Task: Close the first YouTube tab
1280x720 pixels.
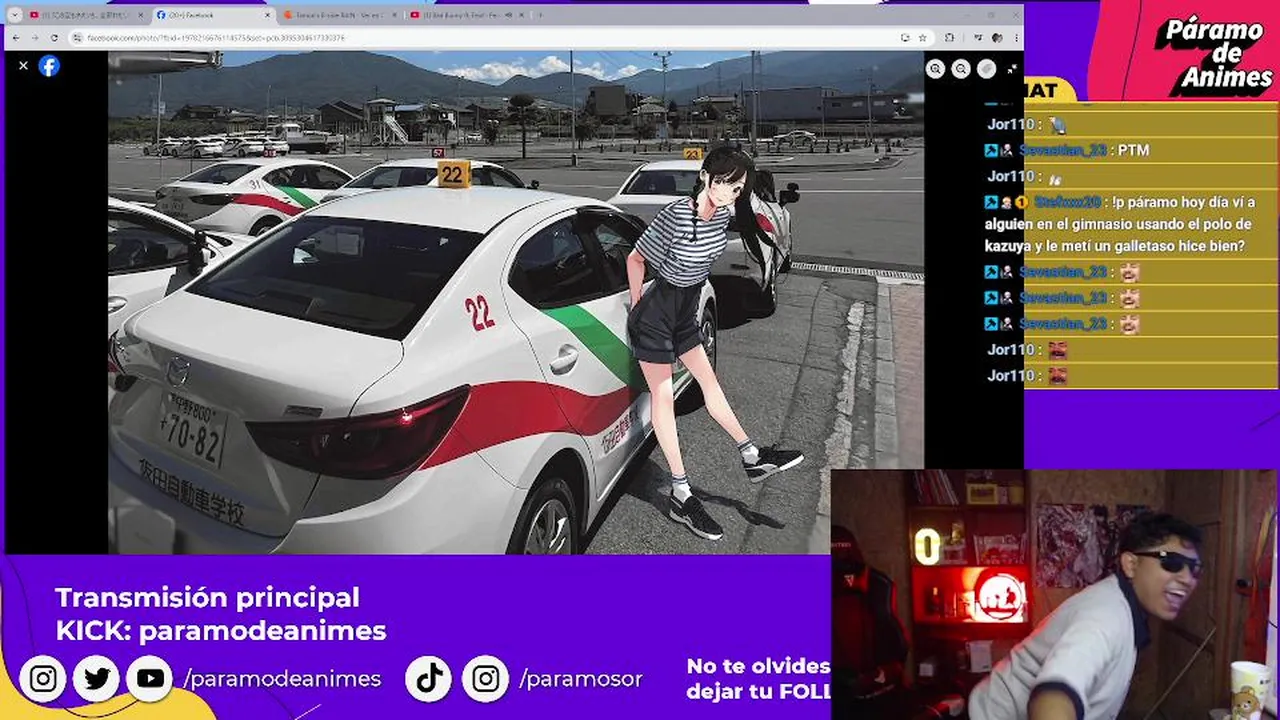Action: tap(141, 15)
